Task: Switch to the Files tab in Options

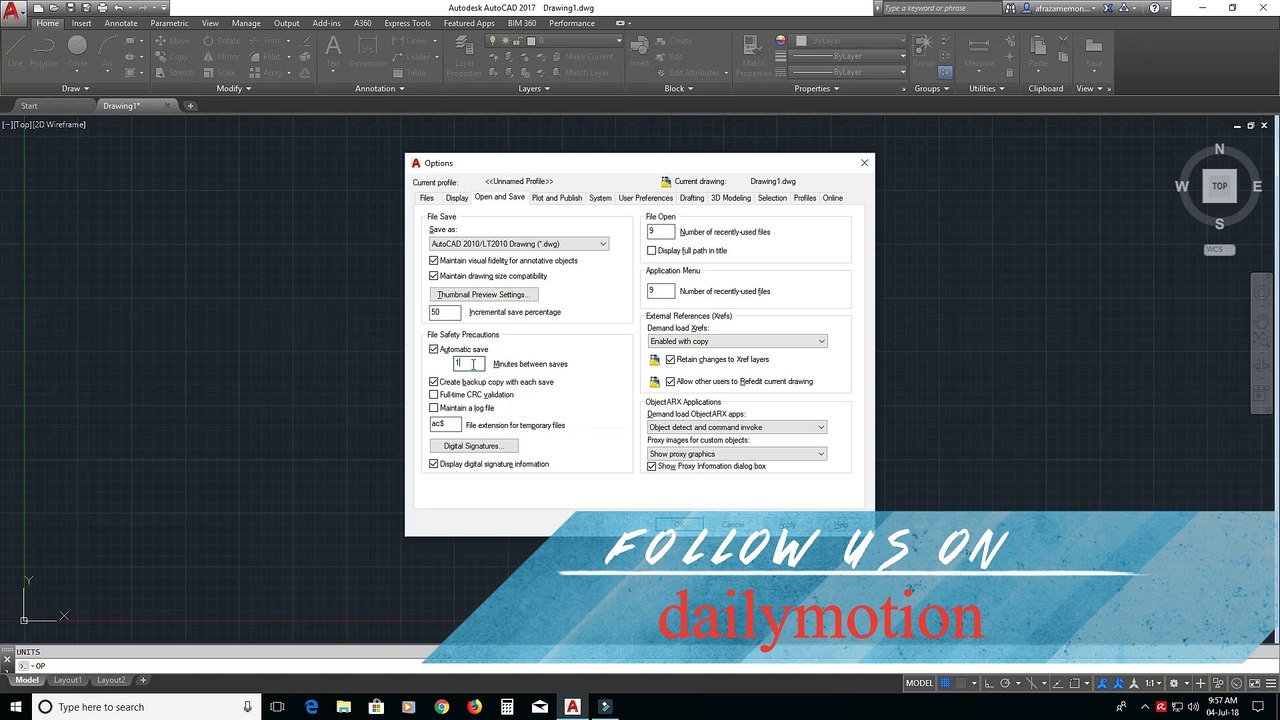Action: 427,198
